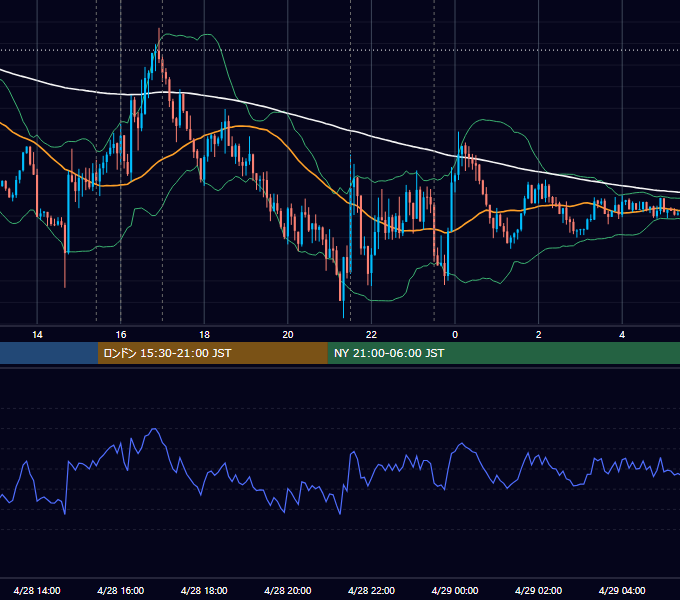Click the 4/28 14:00 date label
Viewport: 680px width, 600px height.
[x=37, y=590]
